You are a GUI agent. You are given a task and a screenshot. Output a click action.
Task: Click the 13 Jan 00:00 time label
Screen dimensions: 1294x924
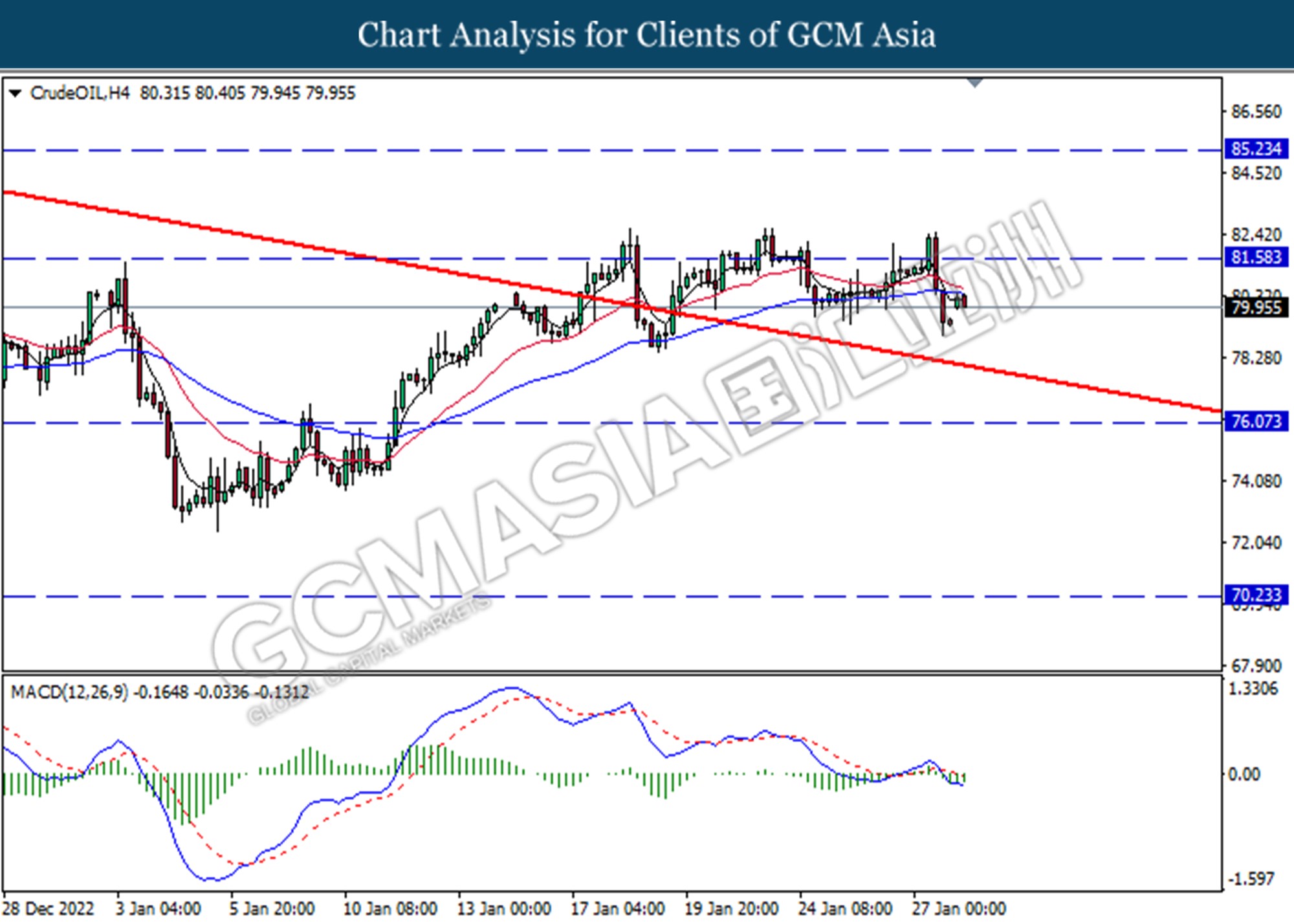click(x=504, y=909)
